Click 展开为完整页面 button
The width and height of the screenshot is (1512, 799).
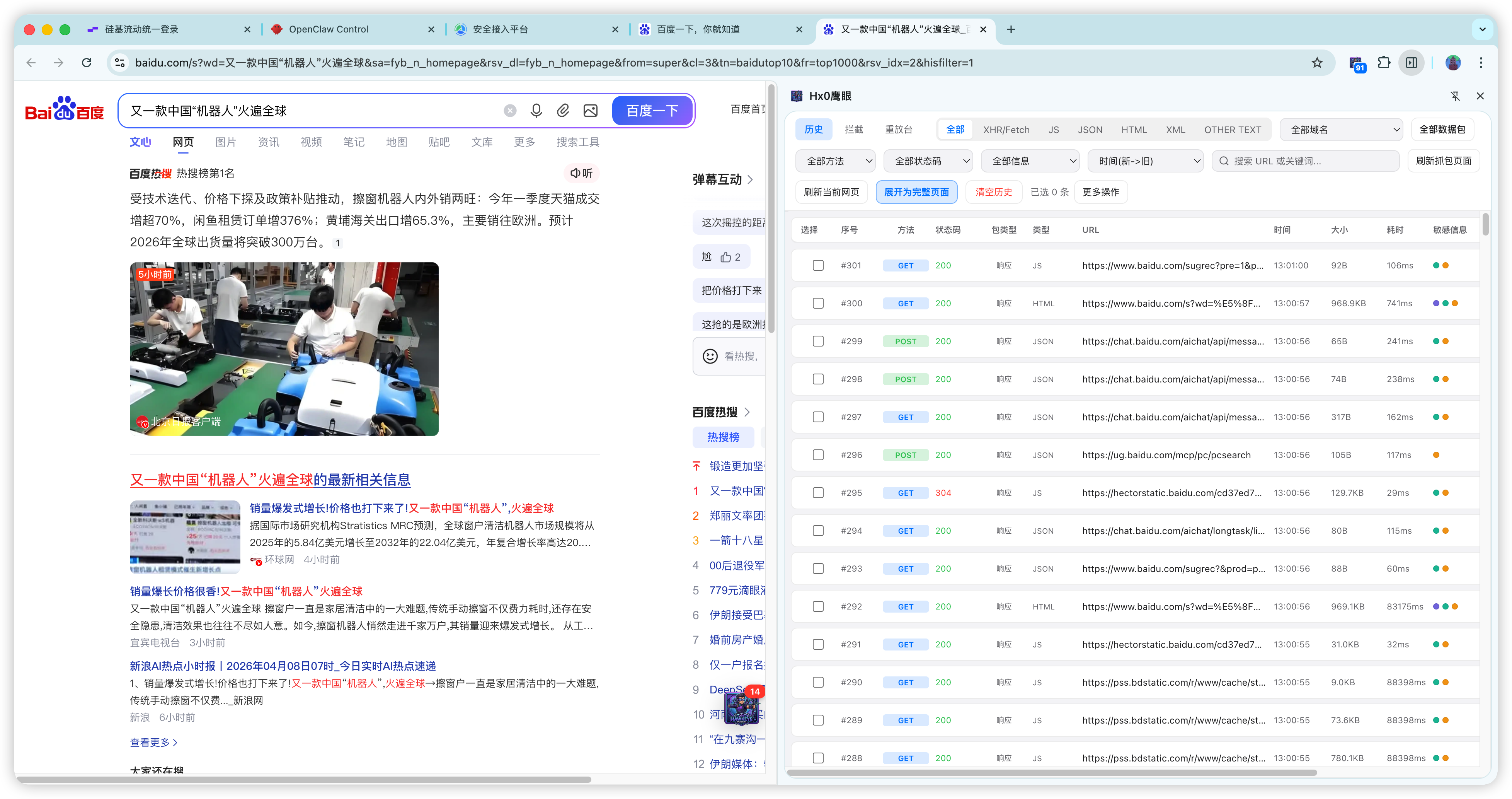pyautogui.click(x=916, y=192)
